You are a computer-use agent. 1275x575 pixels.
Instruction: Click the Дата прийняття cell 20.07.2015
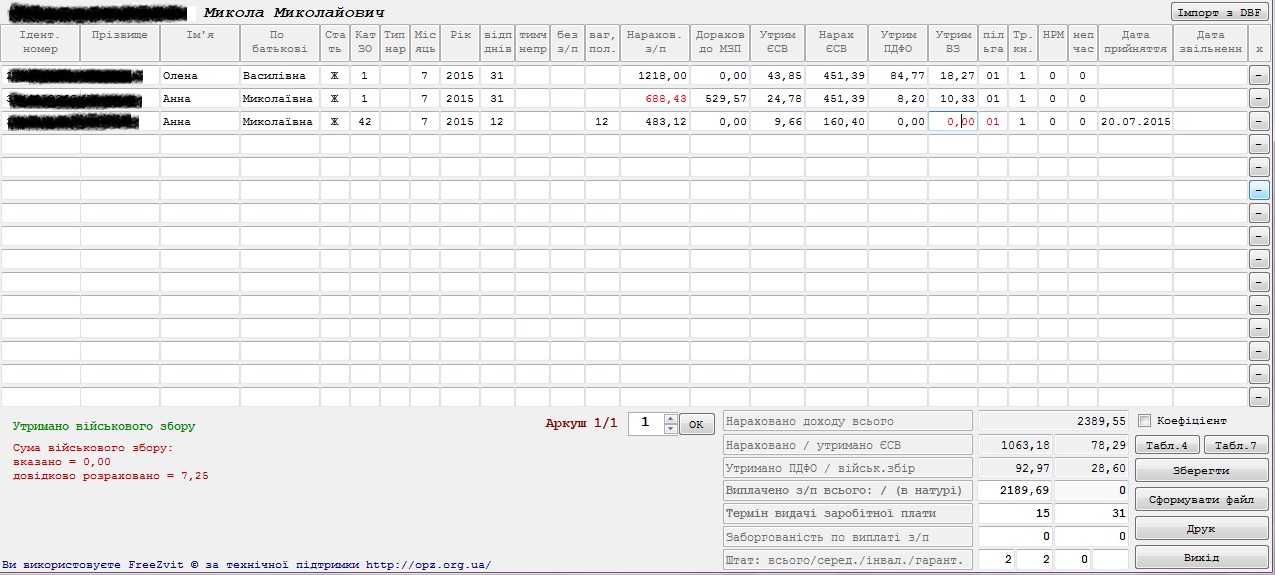click(x=1135, y=122)
